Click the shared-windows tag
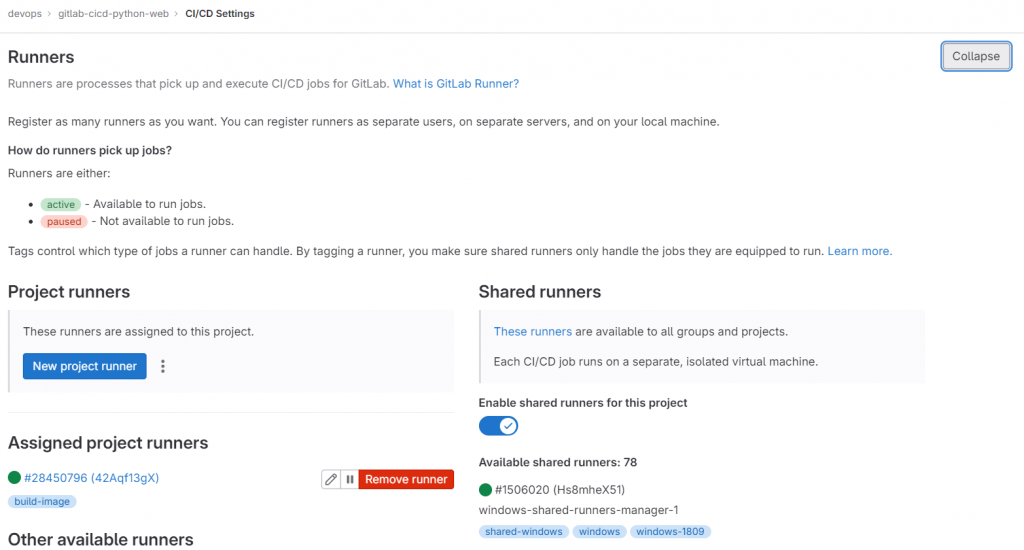Image resolution: width=1024 pixels, height=550 pixels. (524, 532)
